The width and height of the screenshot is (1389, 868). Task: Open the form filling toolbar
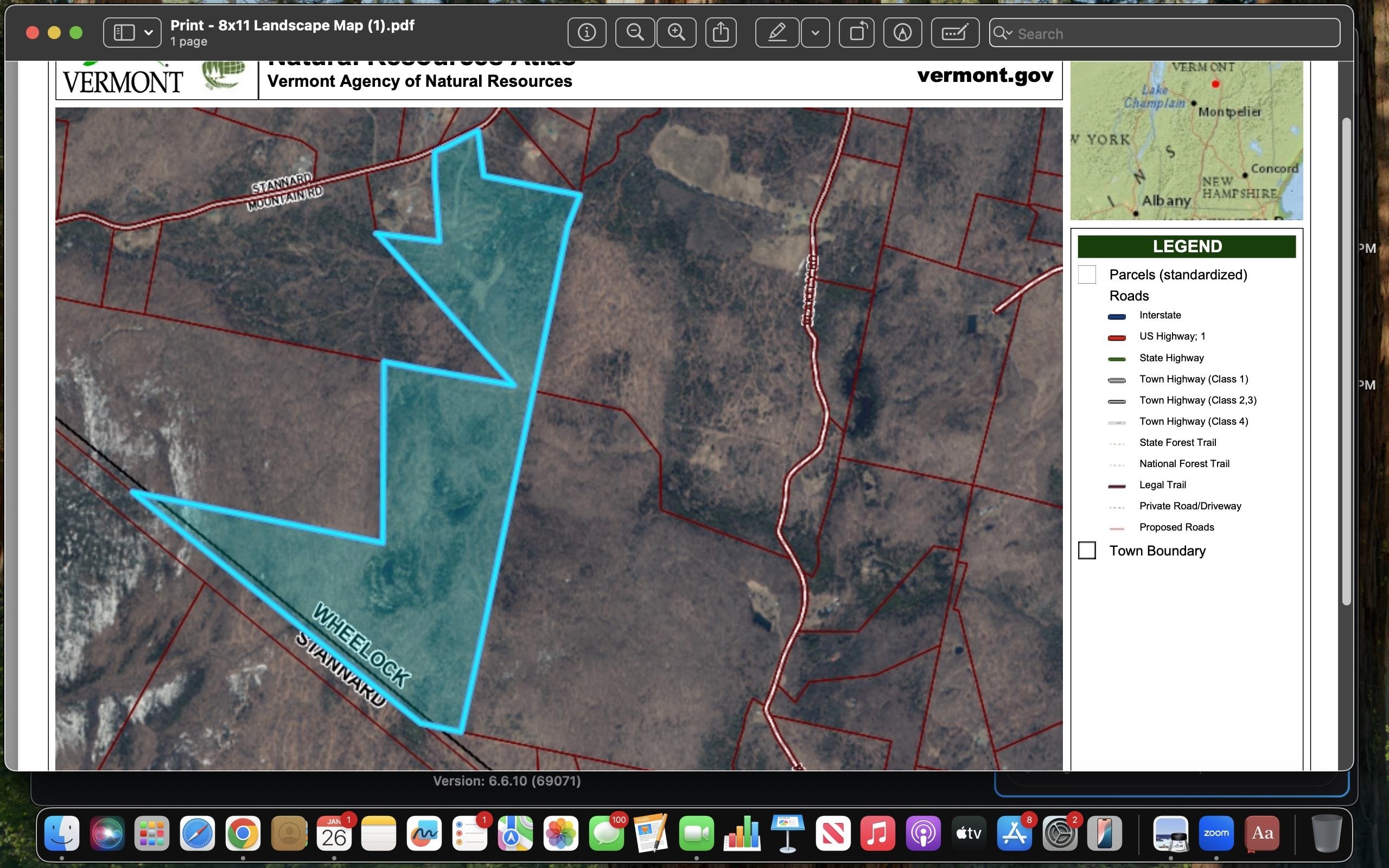click(954, 33)
